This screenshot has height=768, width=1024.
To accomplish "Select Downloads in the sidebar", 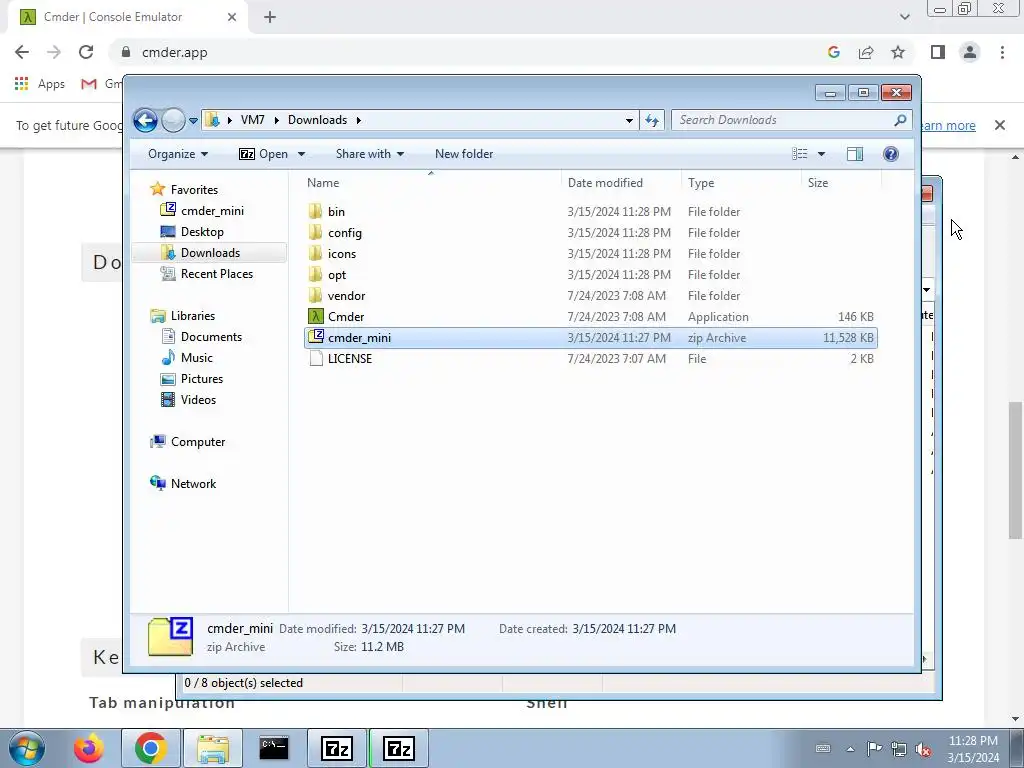I will 209,253.
